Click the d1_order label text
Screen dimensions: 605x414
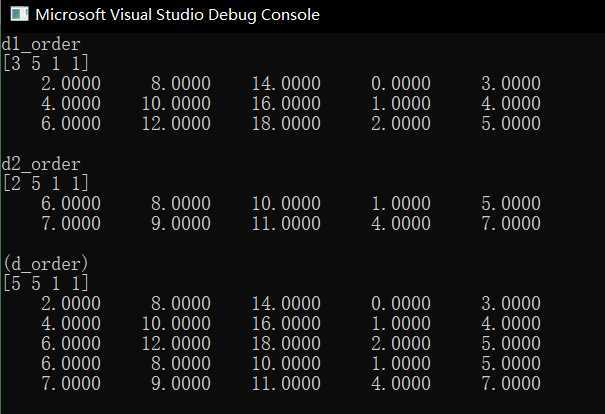[41, 44]
